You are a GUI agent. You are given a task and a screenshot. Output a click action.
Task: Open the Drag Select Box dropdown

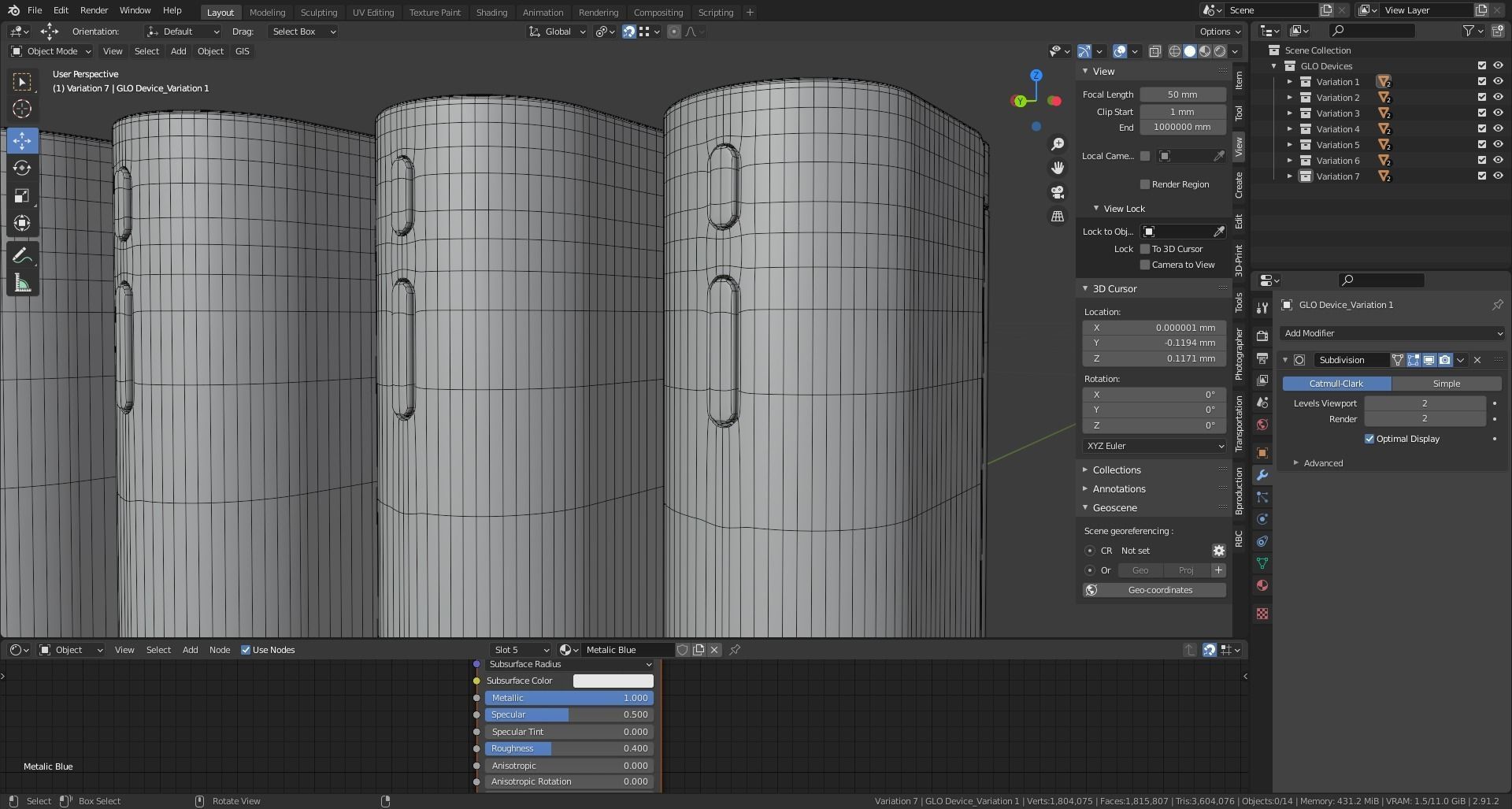[x=303, y=32]
